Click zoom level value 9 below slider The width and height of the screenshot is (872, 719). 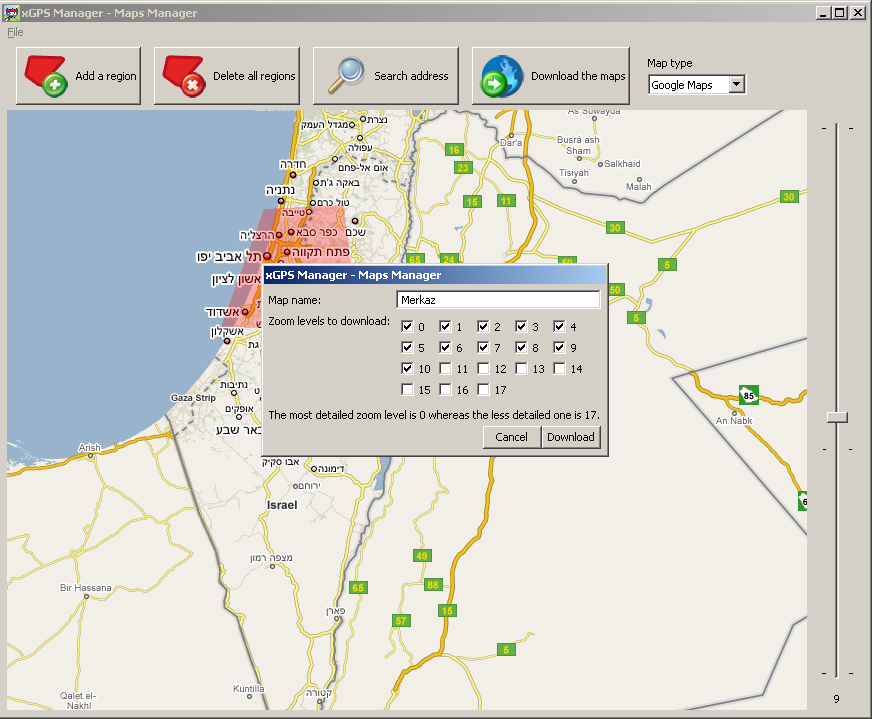(836, 699)
